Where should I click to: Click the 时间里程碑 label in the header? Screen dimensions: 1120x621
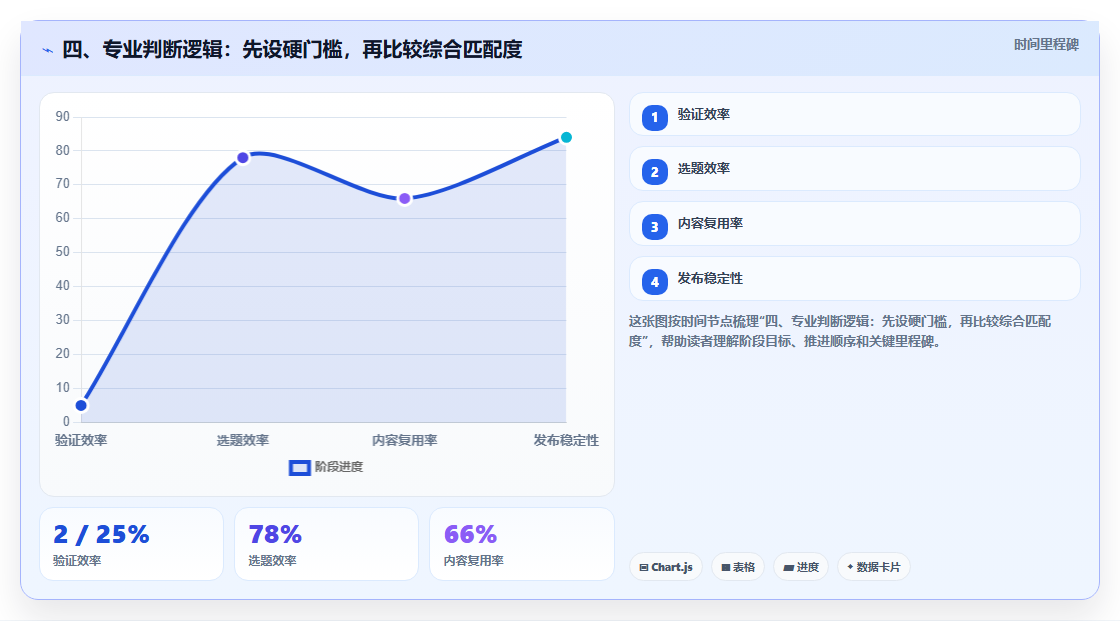pos(1046,44)
